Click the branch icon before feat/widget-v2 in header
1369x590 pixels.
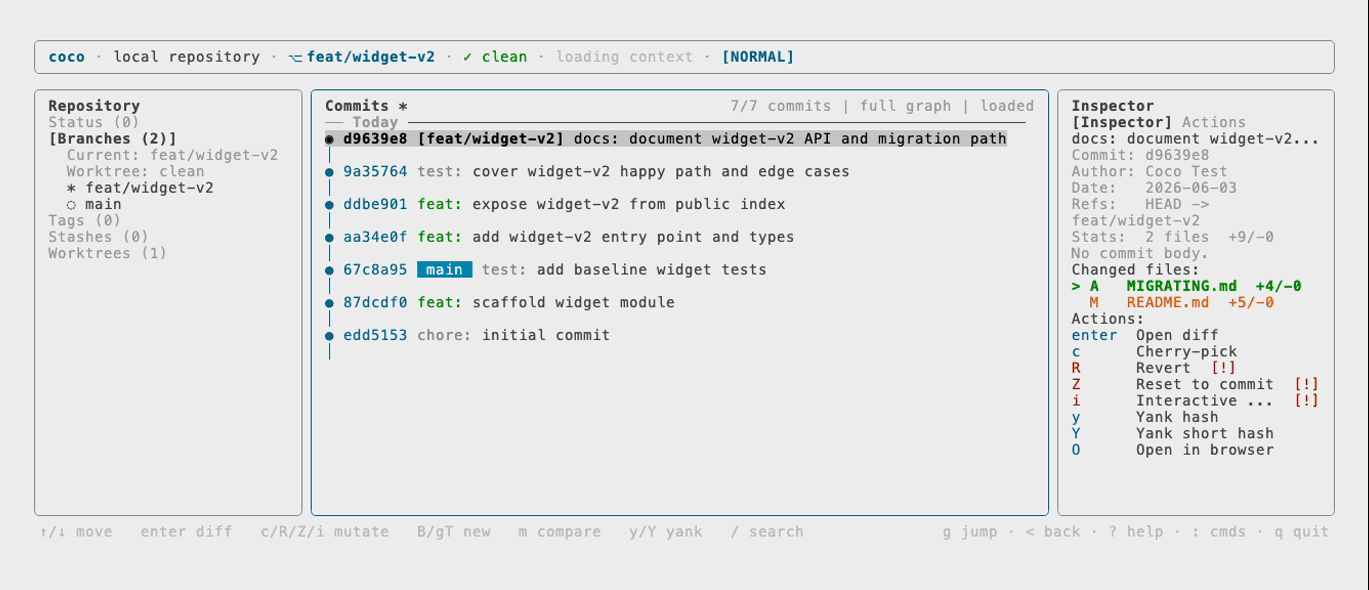tap(295, 57)
